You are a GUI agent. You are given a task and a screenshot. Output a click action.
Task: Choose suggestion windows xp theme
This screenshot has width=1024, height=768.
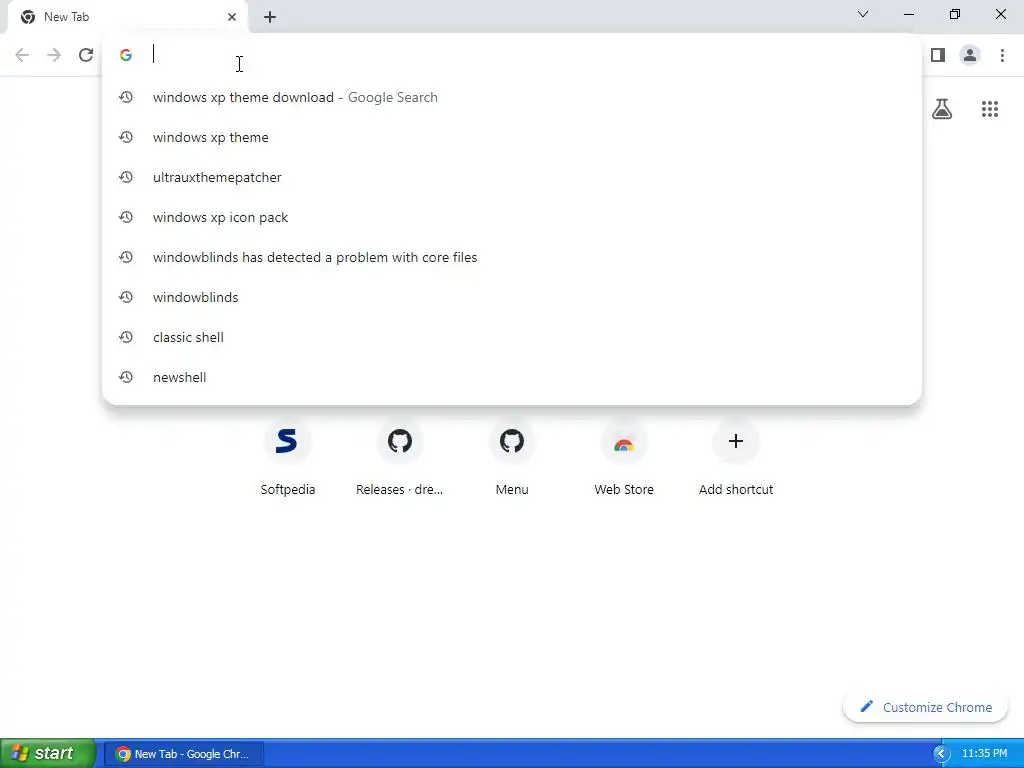(x=512, y=137)
